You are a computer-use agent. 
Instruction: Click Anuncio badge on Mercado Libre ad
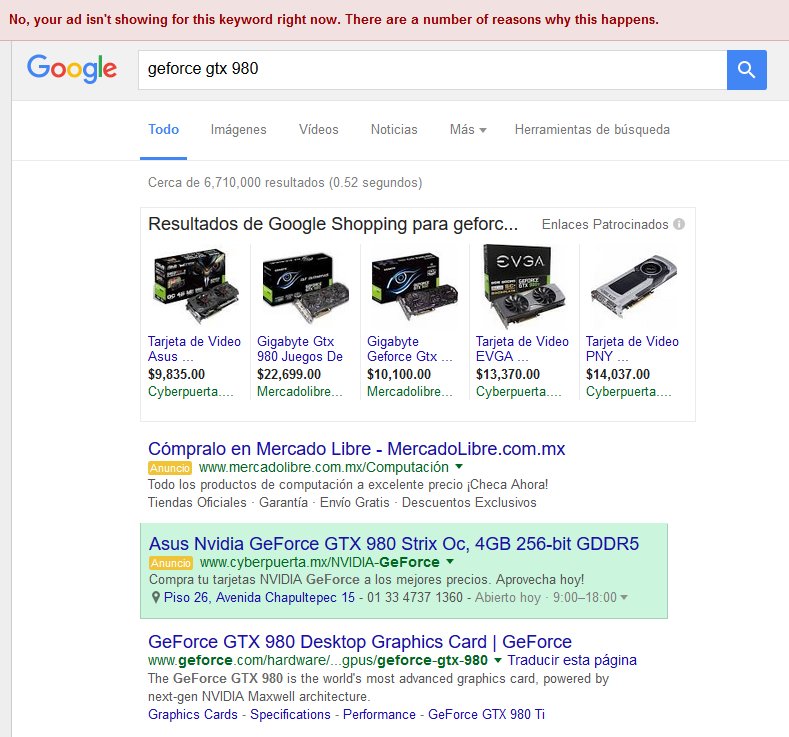pos(170,468)
